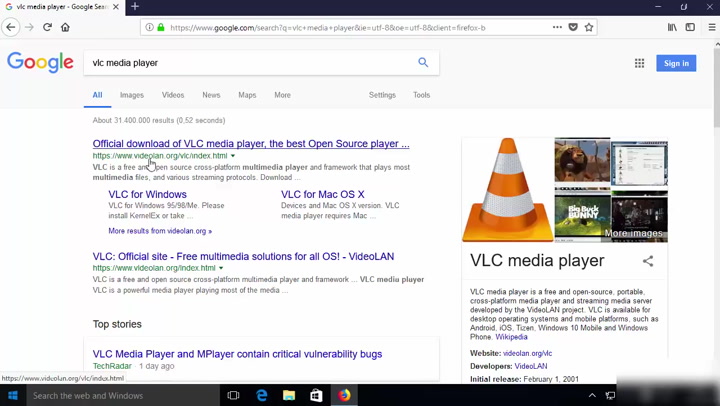Go to the Firefox home page

pos(65,27)
